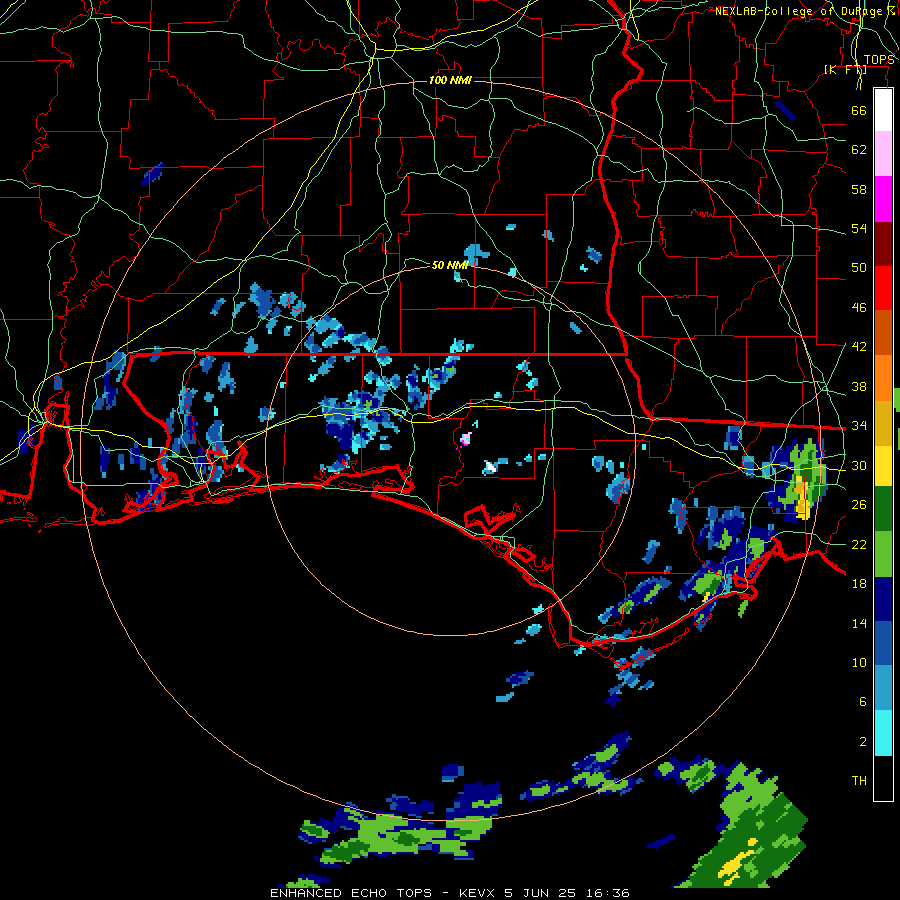Screen dimensions: 900x900
Task: Click the small magenta echo near the radar center
Action: pyautogui.click(x=465, y=440)
